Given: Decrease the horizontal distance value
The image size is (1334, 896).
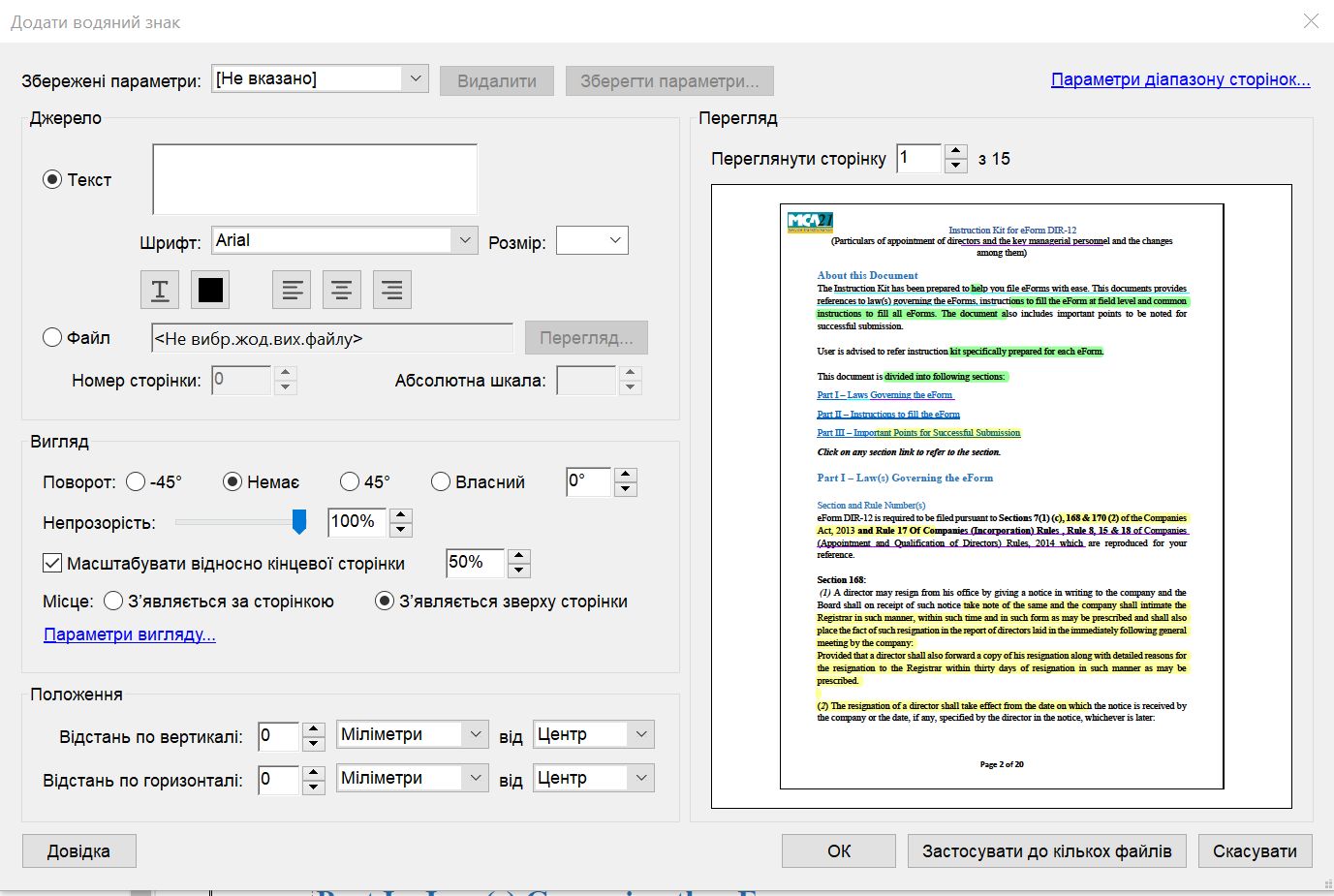Looking at the screenshot, I should (313, 787).
